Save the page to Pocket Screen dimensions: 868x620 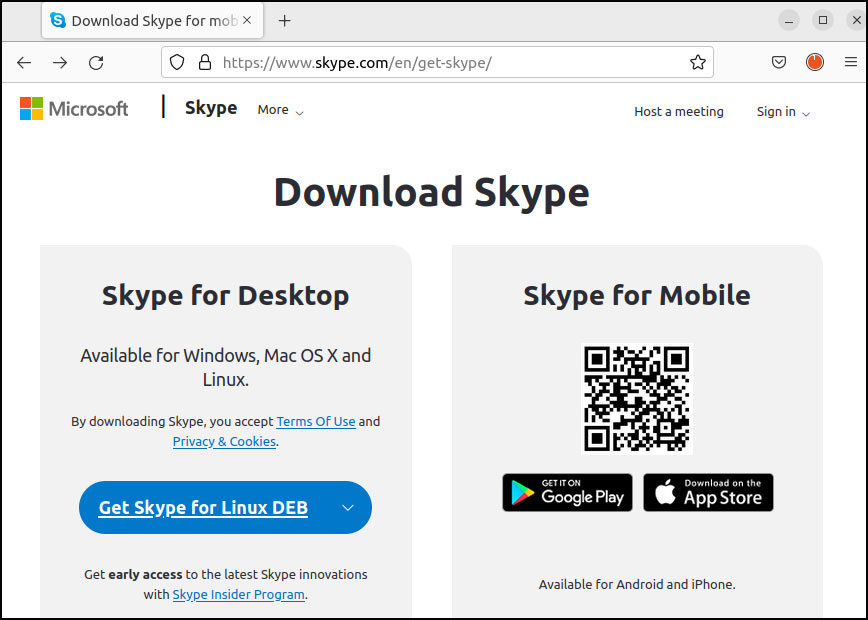coord(779,62)
